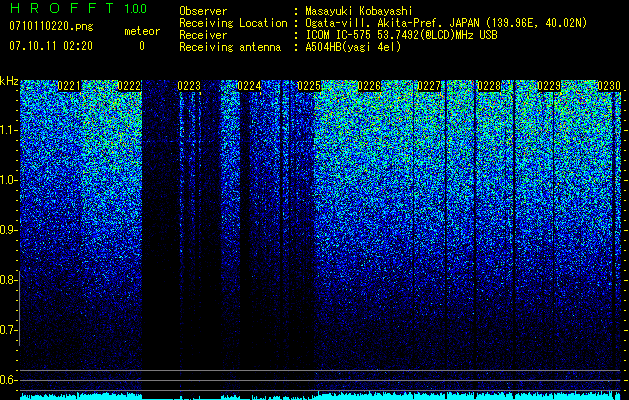The width and height of the screenshot is (629, 400).
Task: Select location text Ogata-vill. Akita-Pref. JAPAN
Action: 392,23
